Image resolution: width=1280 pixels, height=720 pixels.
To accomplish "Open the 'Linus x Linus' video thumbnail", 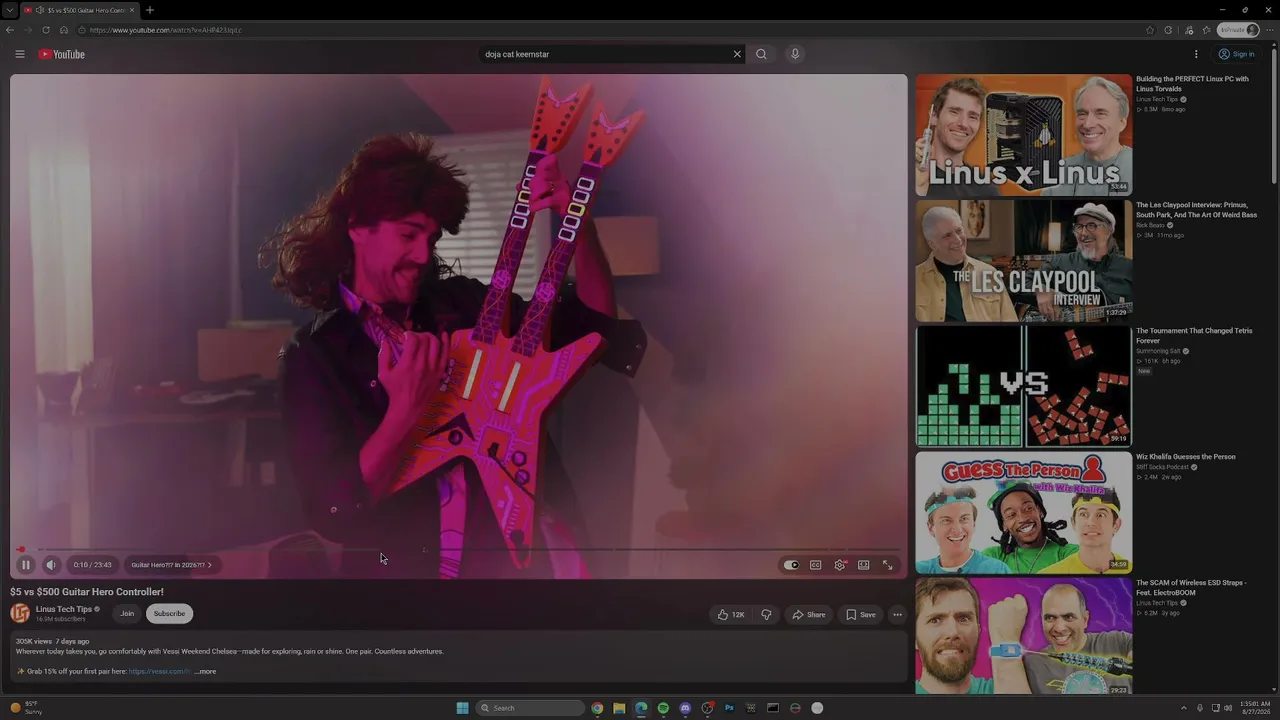I will point(1023,135).
